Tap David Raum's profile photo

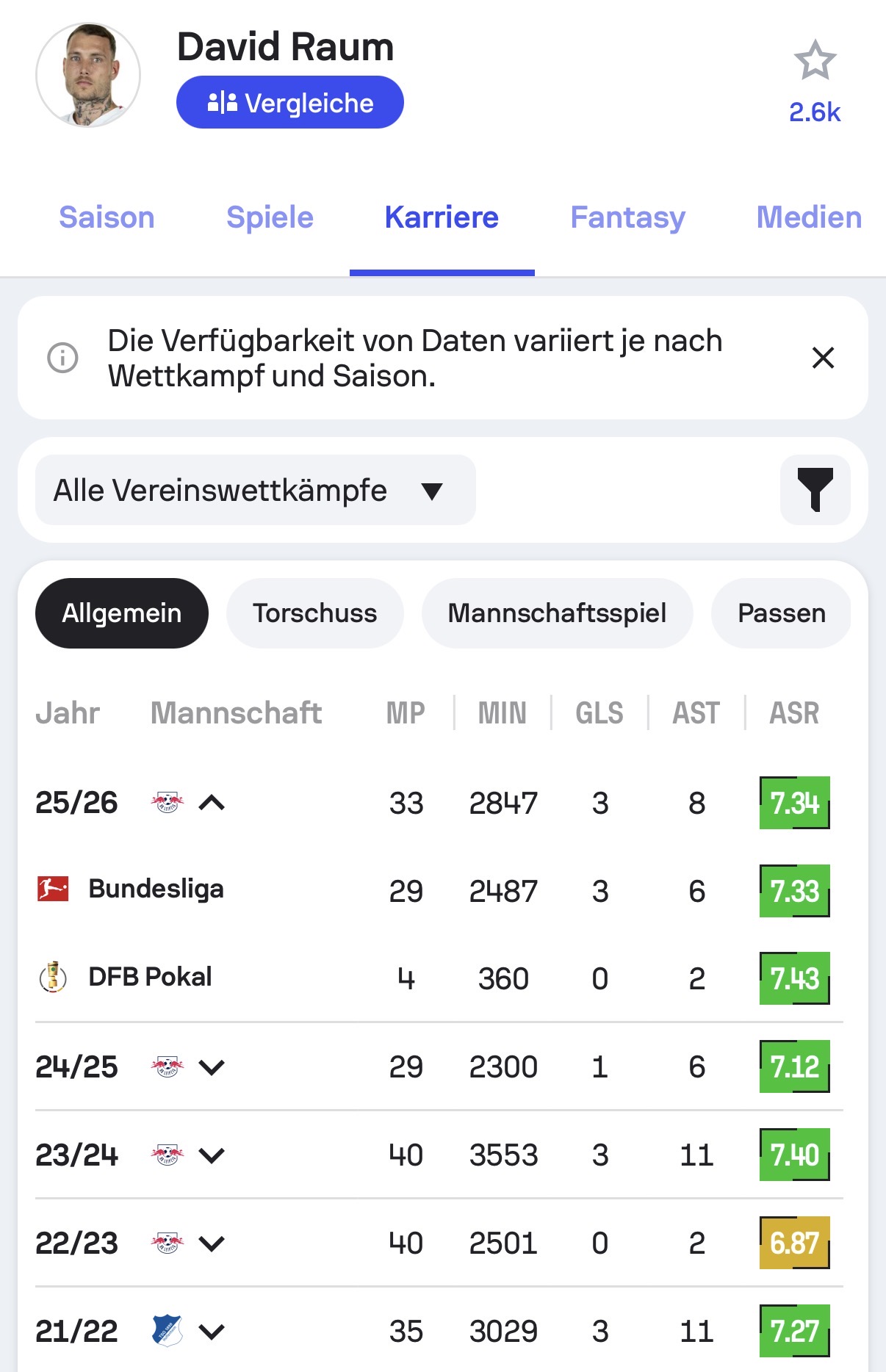88,75
